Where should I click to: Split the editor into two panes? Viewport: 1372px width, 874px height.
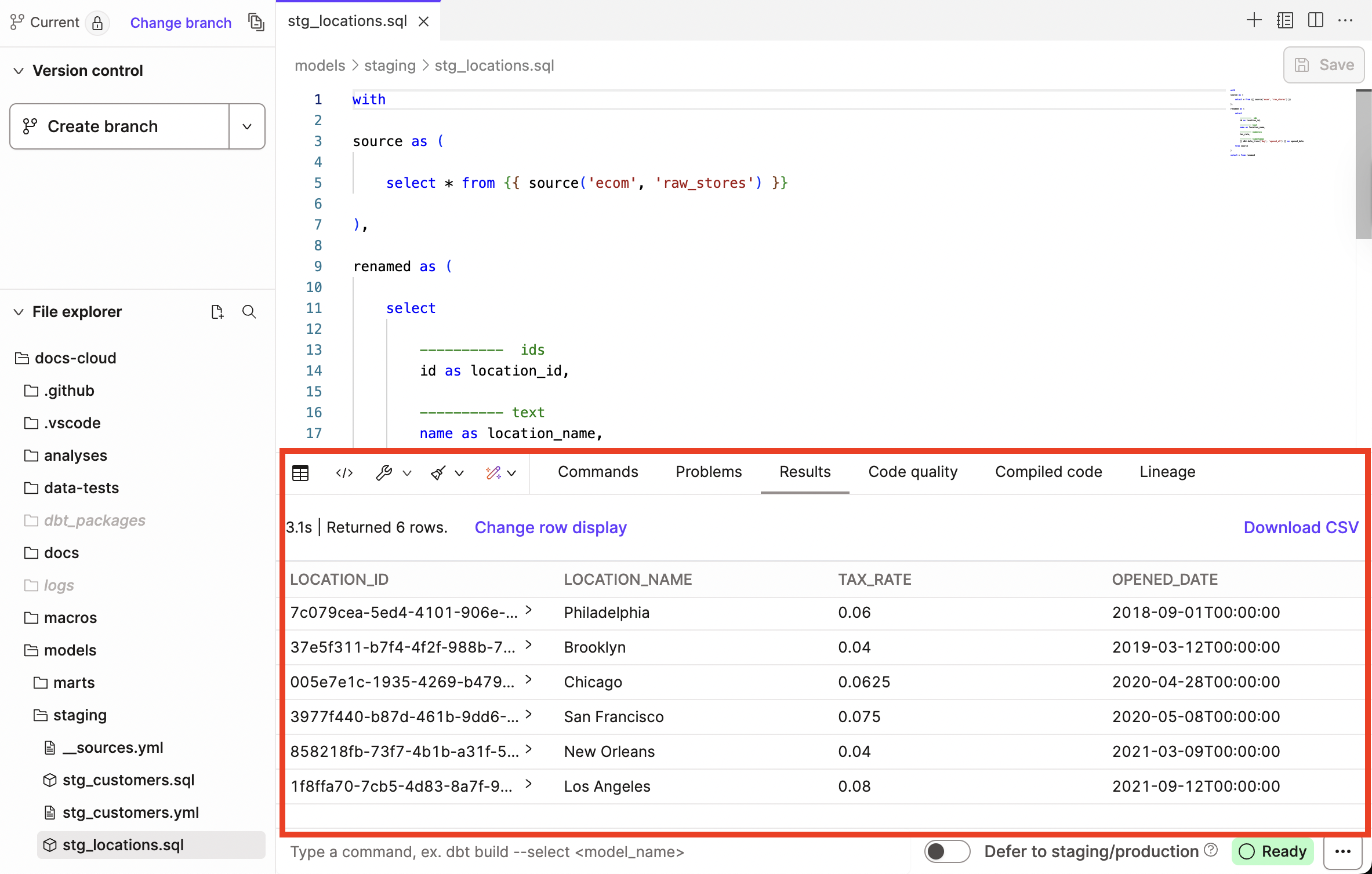pyautogui.click(x=1316, y=20)
